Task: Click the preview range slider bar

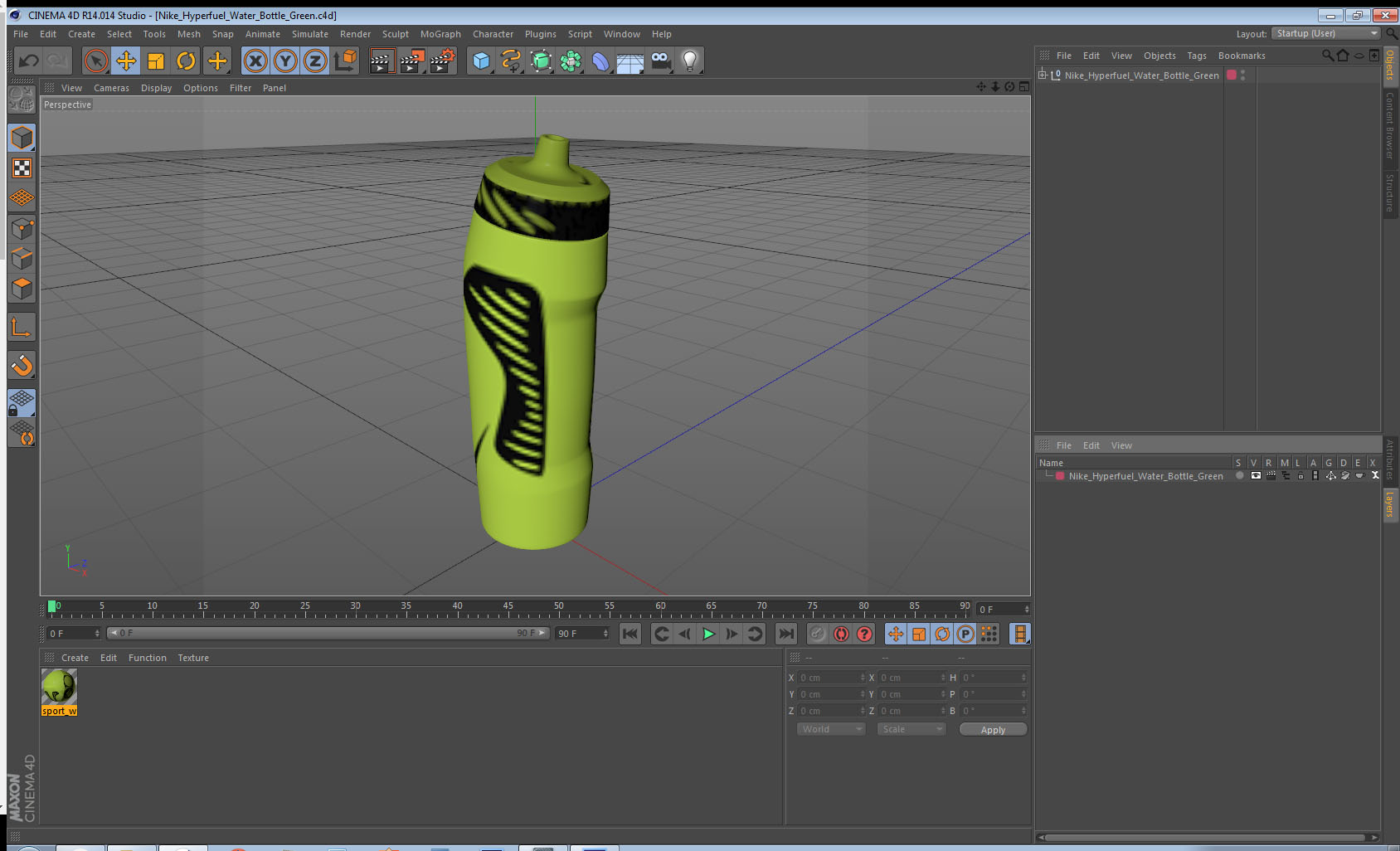Action: 328,633
